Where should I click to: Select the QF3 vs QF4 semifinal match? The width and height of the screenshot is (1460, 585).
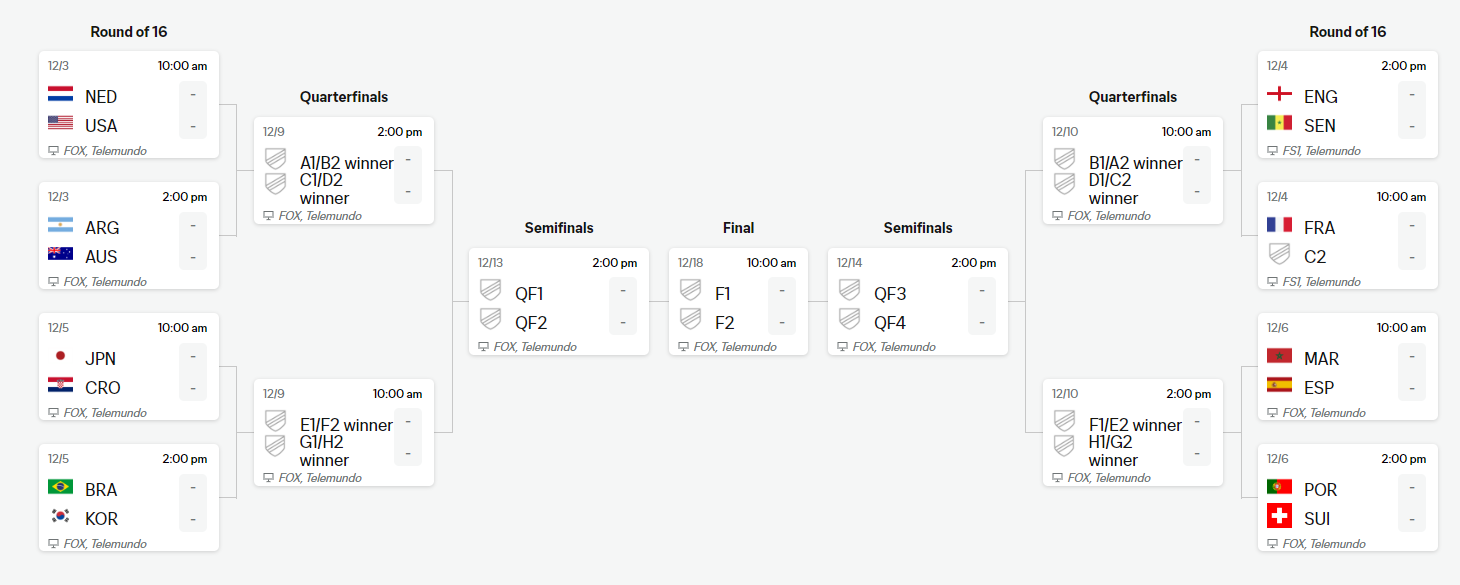pyautogui.click(x=917, y=301)
